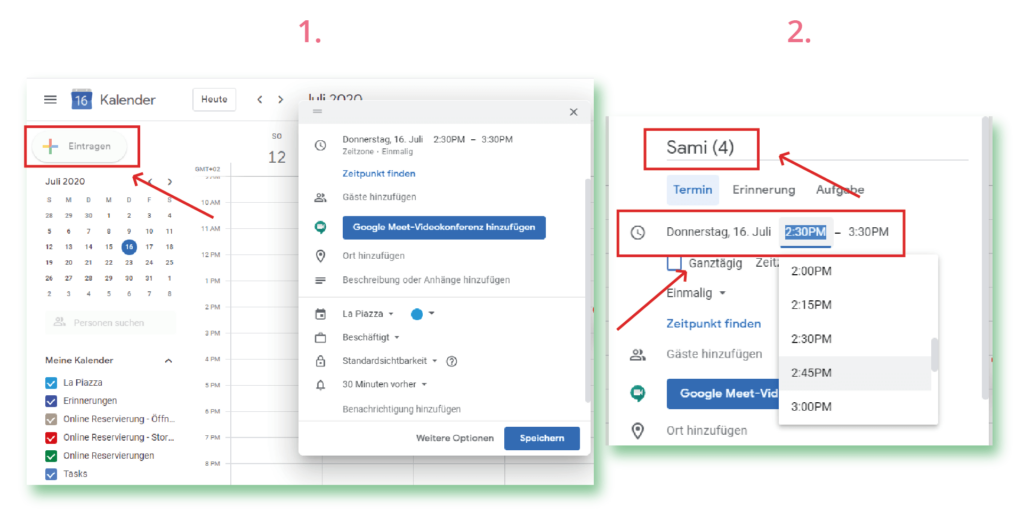Screen dimensions: 1024x510
Task: Toggle the La Piazza calendar checkbox
Action: coord(51,383)
